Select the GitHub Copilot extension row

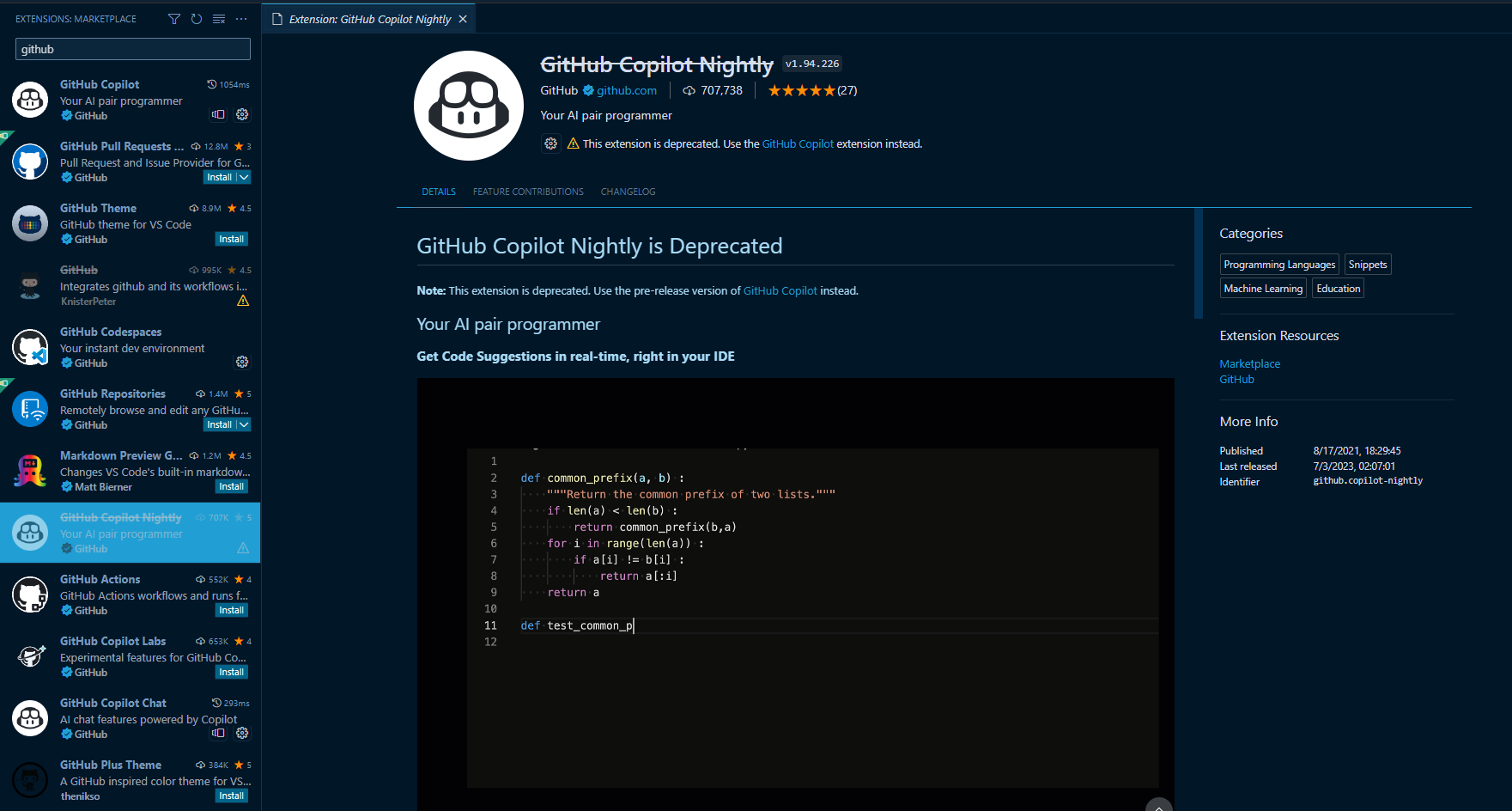coord(131,100)
